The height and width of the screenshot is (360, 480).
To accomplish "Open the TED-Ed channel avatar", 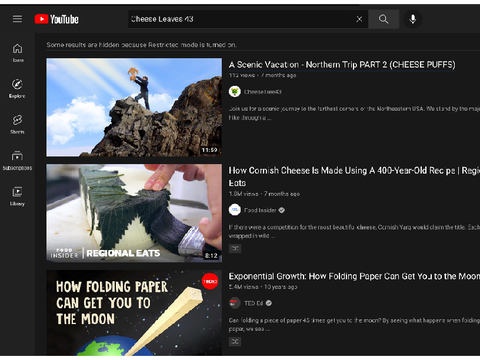I will coord(235,303).
